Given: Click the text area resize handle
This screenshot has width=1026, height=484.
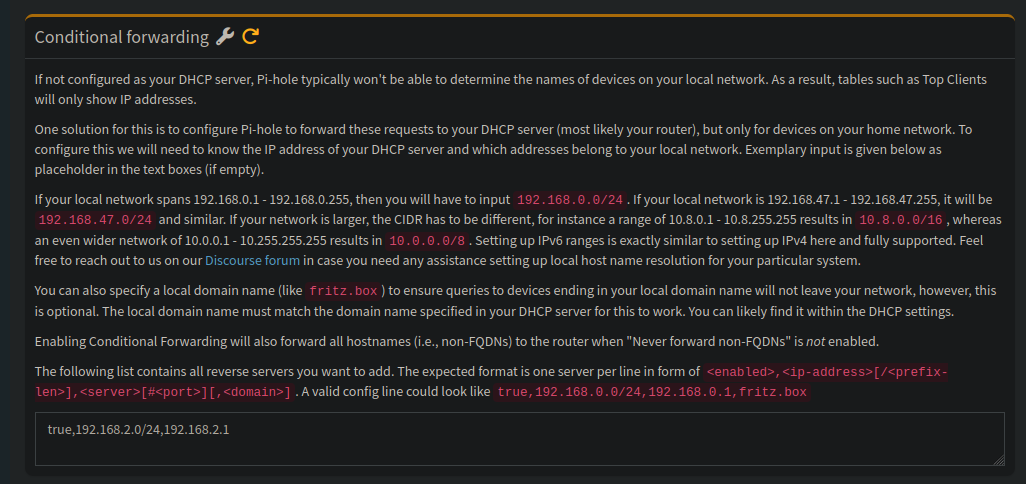Looking at the screenshot, I should pos(998,459).
